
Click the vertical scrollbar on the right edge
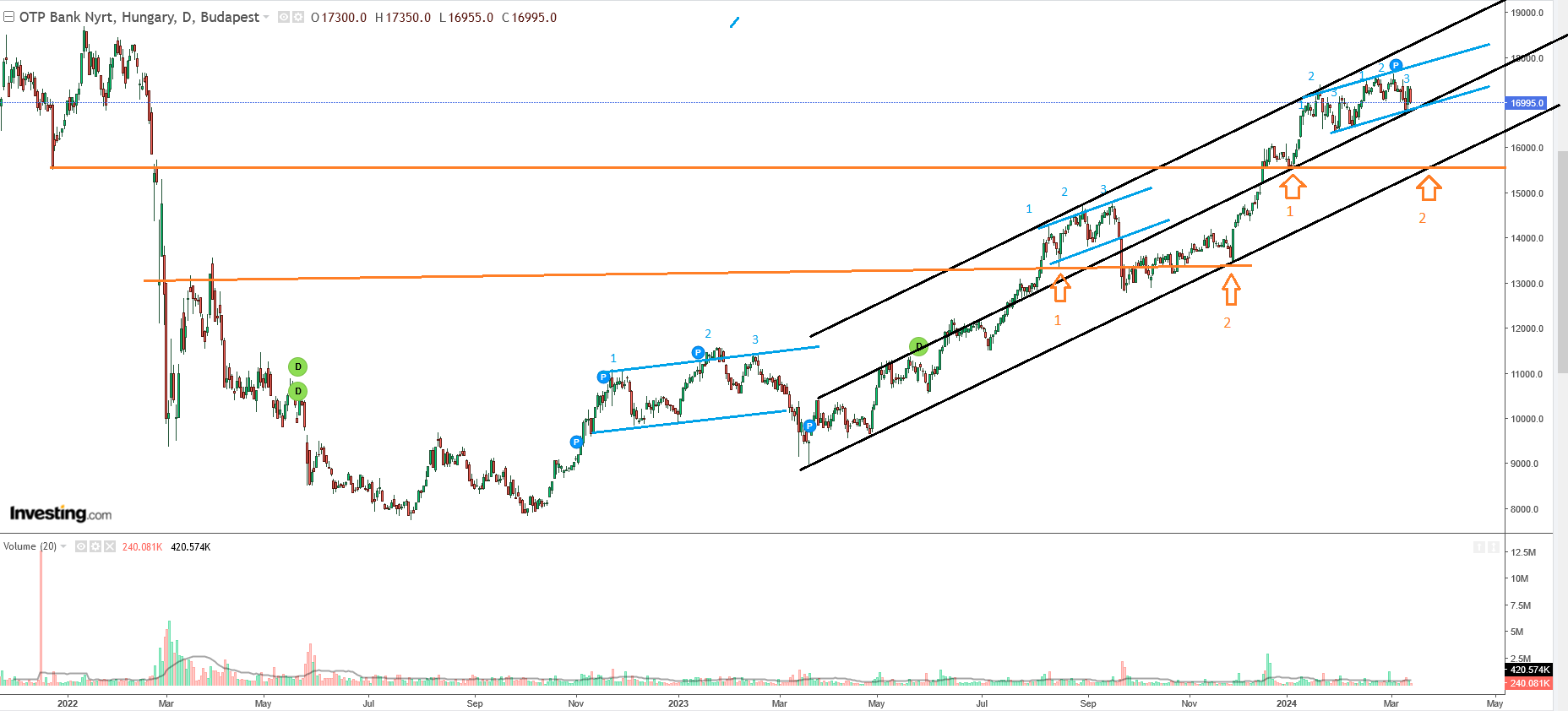coord(1562,262)
